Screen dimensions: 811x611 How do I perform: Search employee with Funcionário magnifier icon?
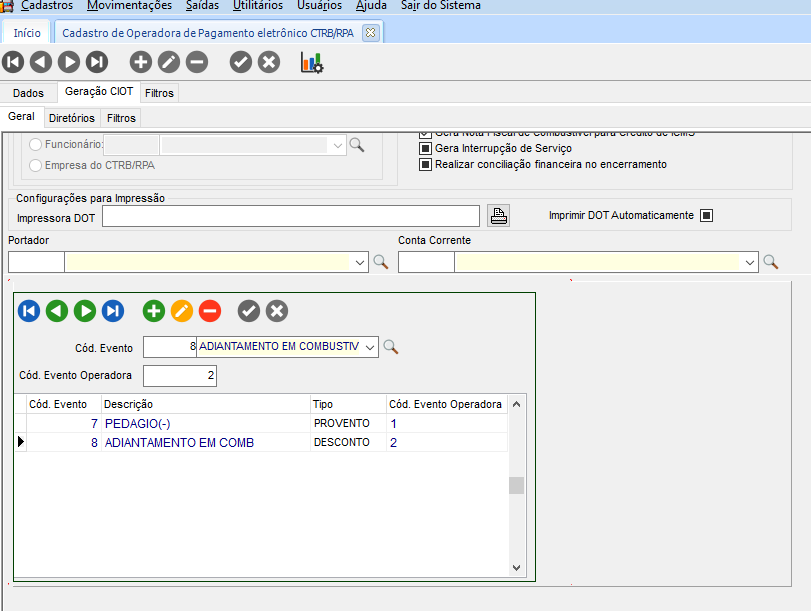tap(357, 145)
